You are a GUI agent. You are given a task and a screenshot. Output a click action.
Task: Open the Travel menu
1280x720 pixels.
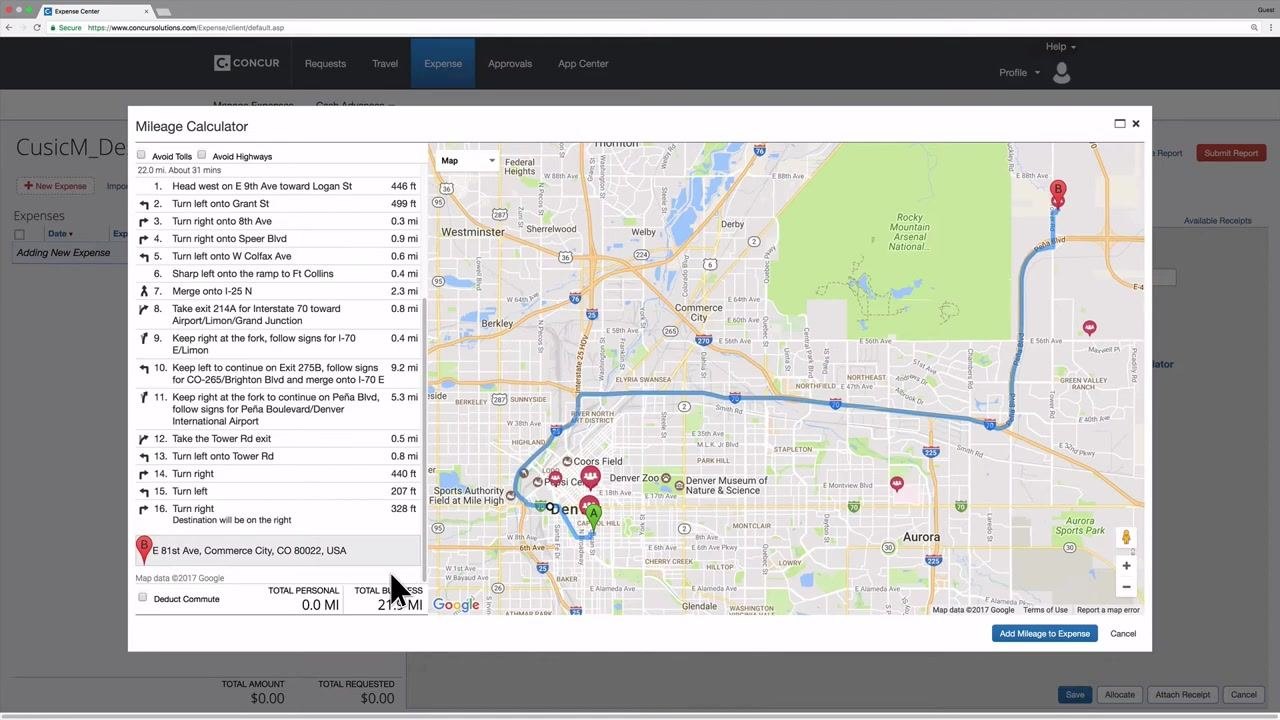(x=385, y=64)
